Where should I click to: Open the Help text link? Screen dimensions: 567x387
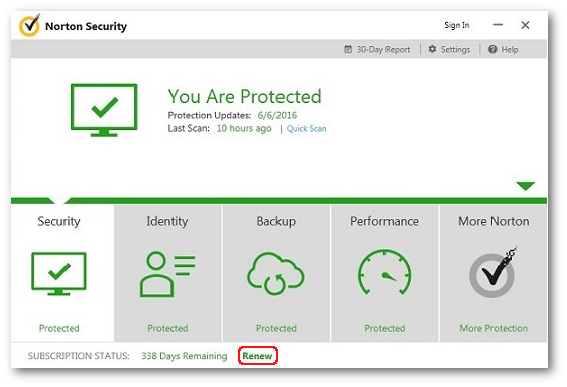pyautogui.click(x=510, y=49)
